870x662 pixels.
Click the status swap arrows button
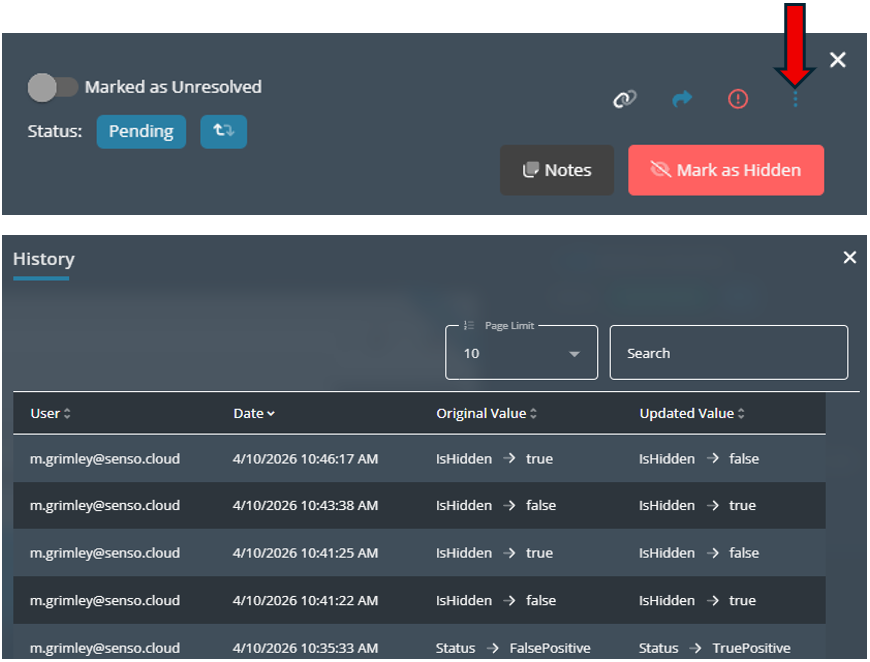click(224, 132)
